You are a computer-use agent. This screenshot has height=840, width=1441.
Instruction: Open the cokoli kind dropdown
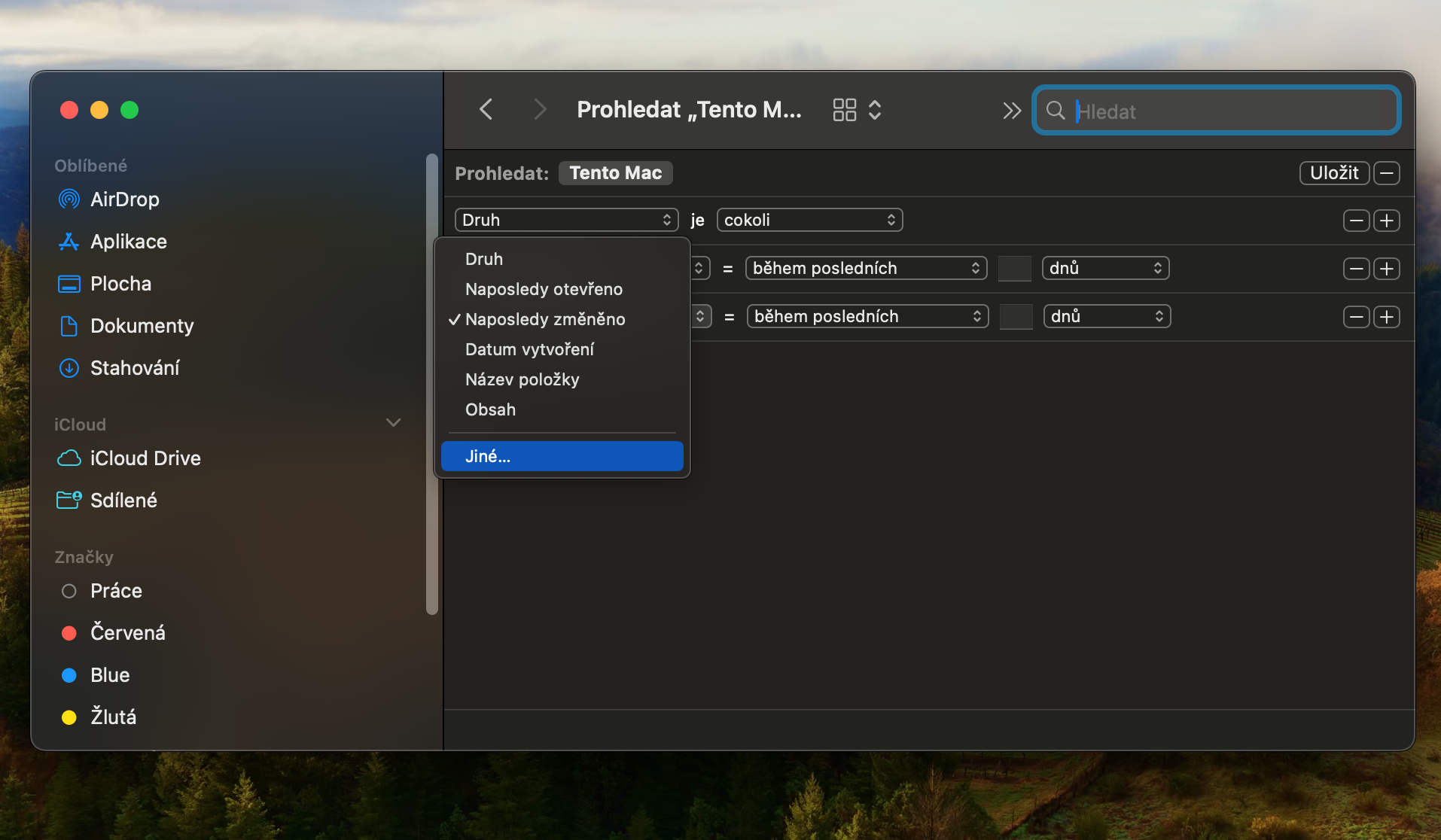coord(810,220)
